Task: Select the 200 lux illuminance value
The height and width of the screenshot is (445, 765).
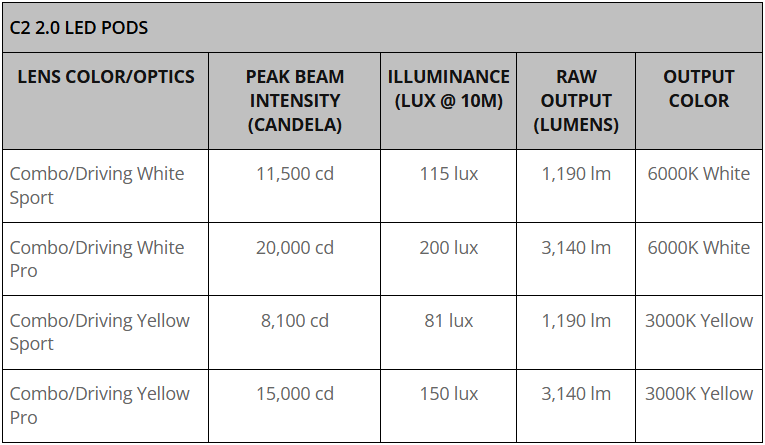Action: (449, 248)
